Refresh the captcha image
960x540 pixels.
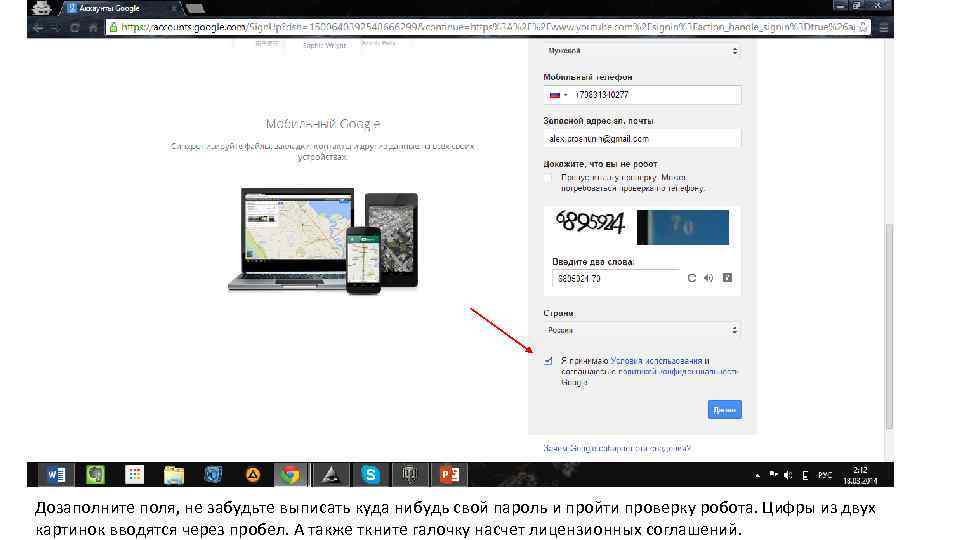coord(691,278)
